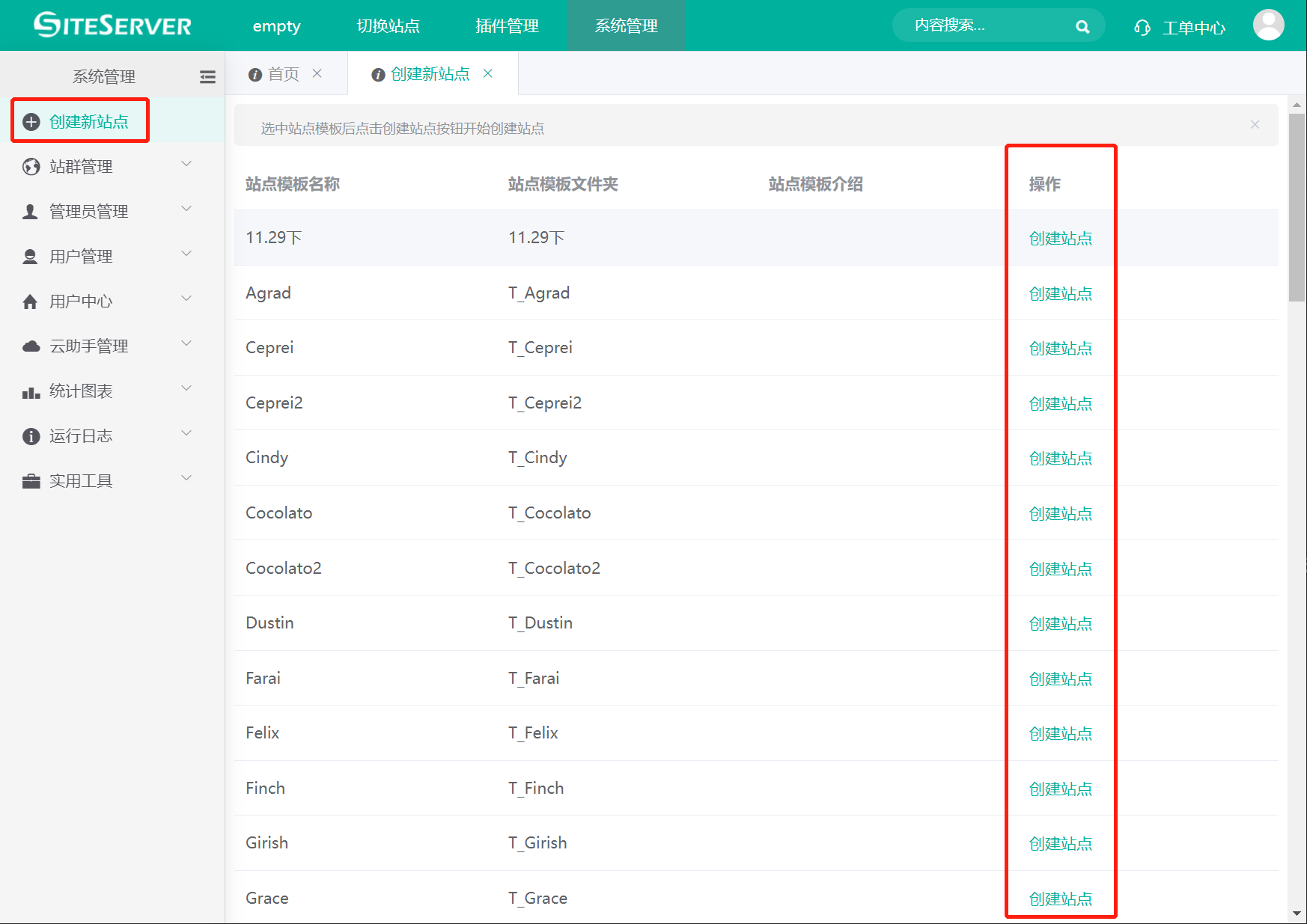
Task: Close the 创建新站点 tab
Action: pyautogui.click(x=488, y=73)
